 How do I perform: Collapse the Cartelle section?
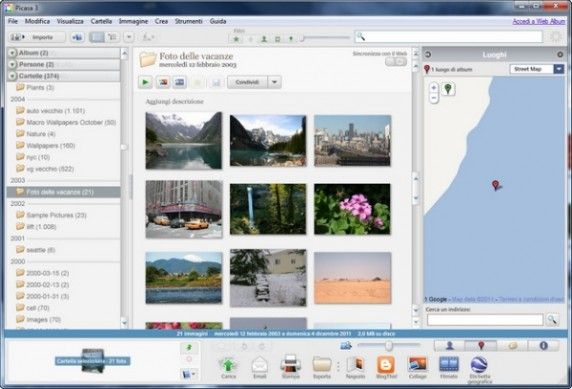tap(12, 76)
